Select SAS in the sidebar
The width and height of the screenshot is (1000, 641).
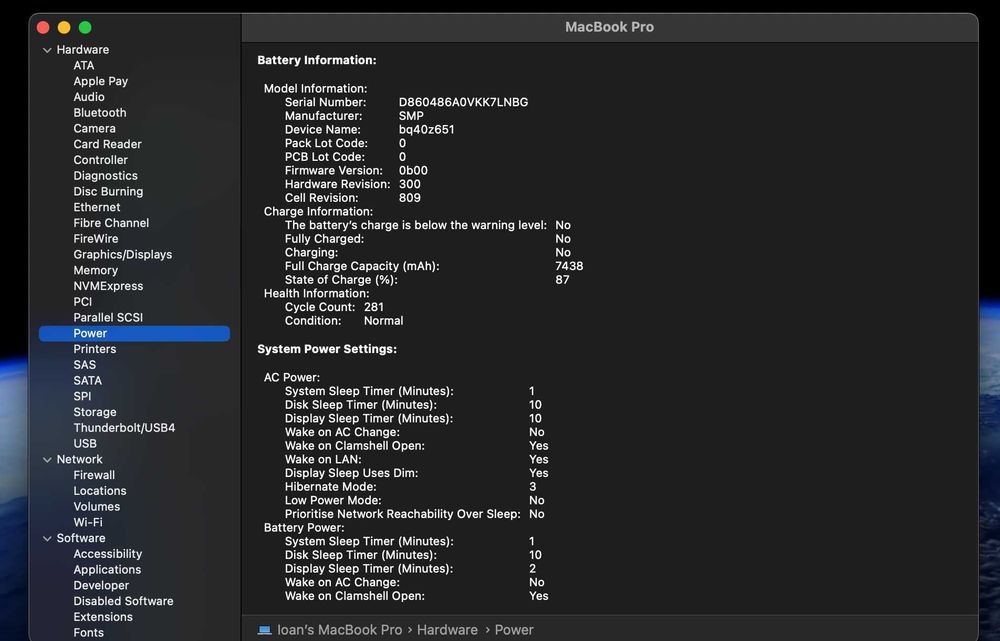coord(84,365)
